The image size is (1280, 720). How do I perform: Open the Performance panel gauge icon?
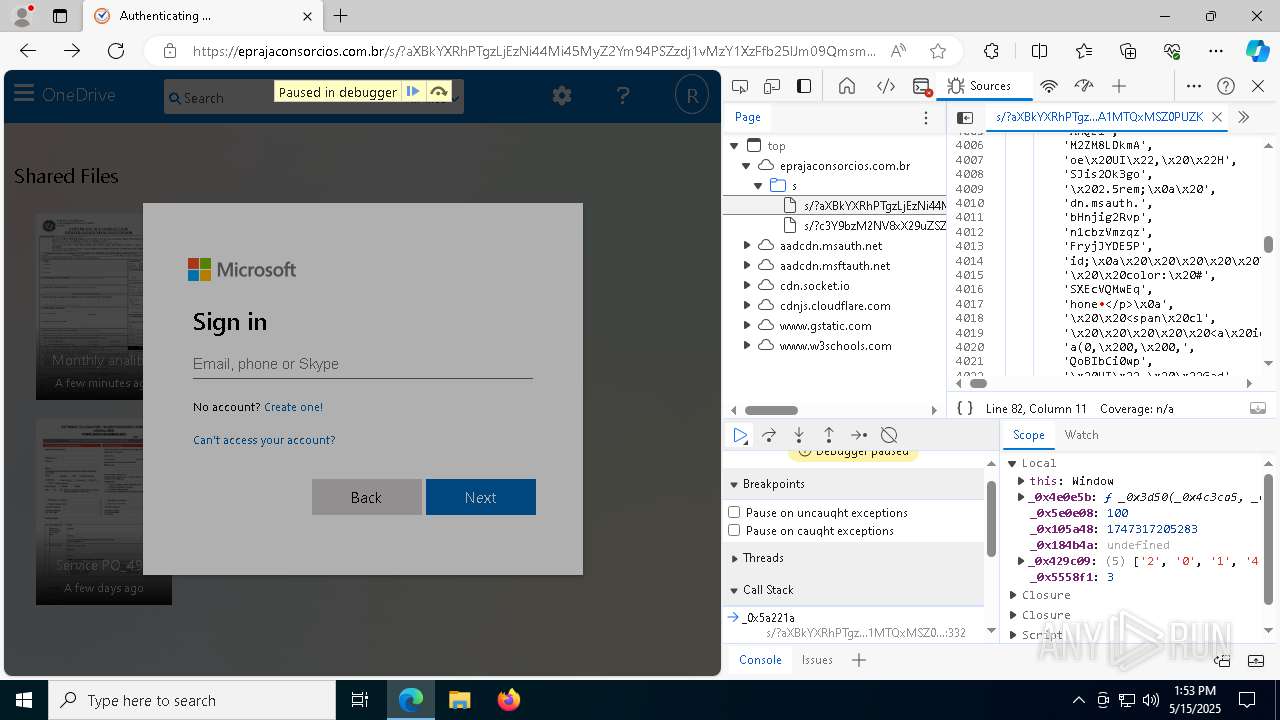pos(1084,87)
